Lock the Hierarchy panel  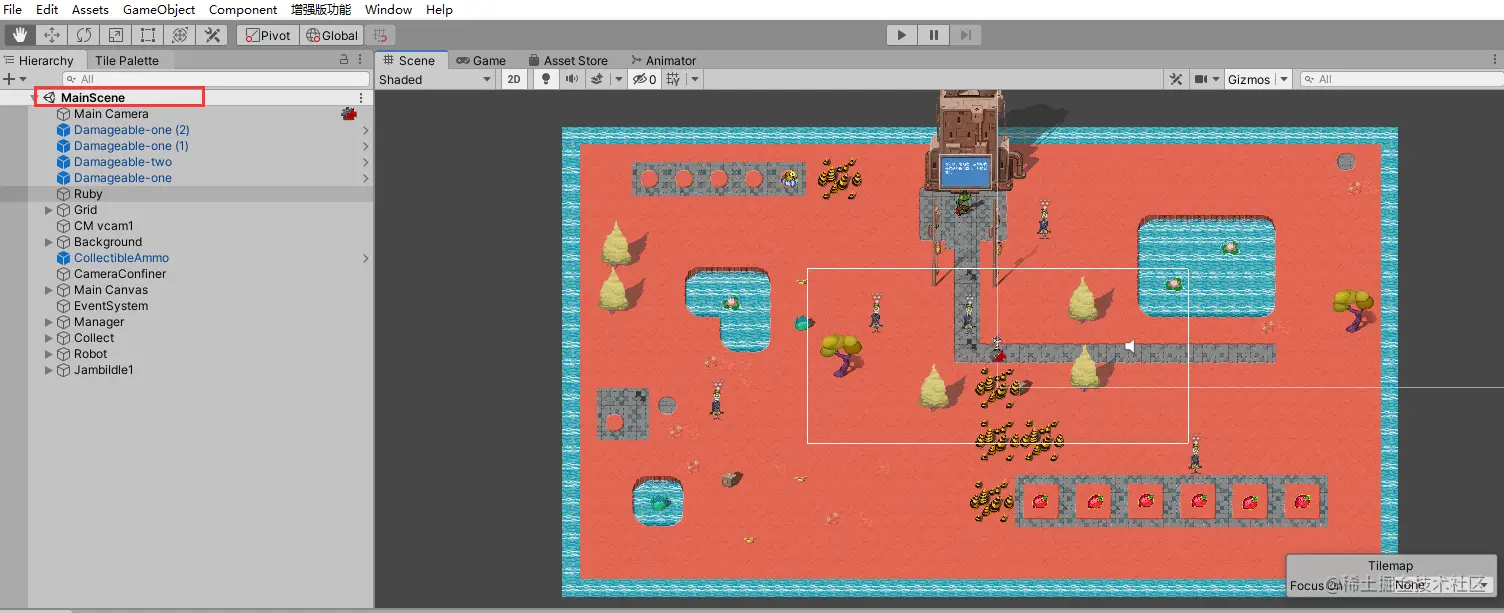(344, 60)
